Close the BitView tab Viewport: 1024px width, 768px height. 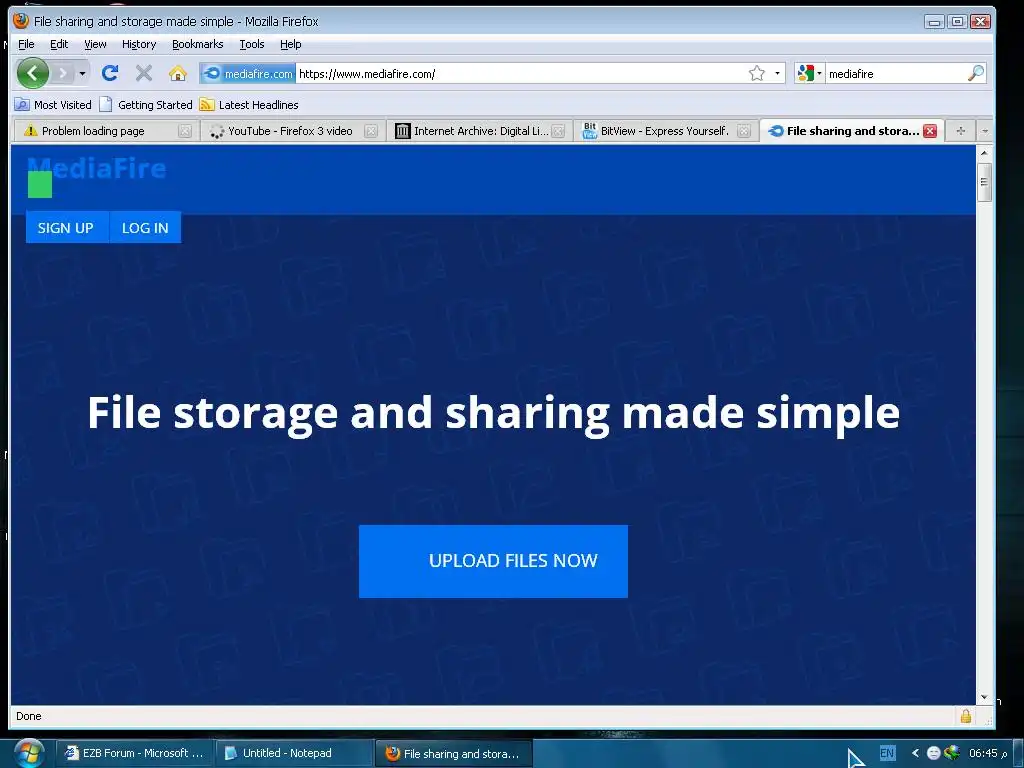744,131
